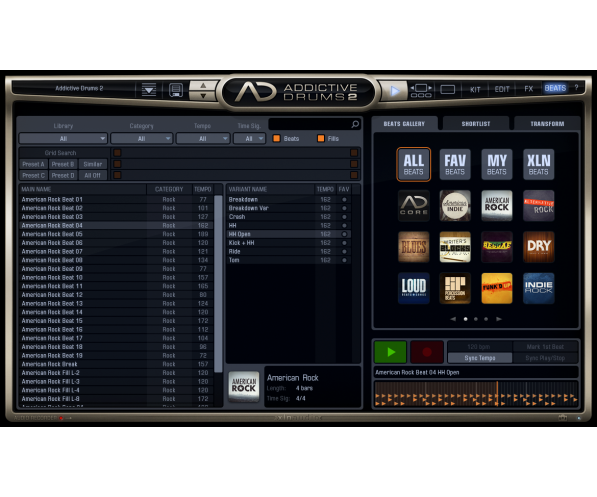
Task: Choose the Funk'd Up beats pack
Action: click(496, 288)
